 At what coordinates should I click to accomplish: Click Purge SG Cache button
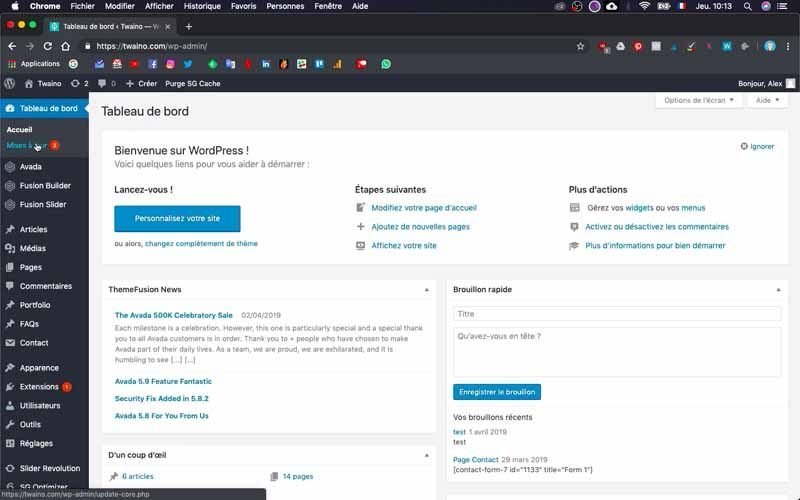[x=193, y=83]
